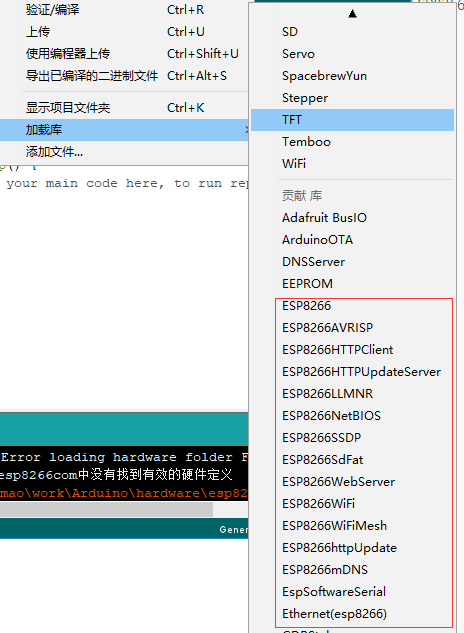Select ESP8266WiFiMesh library
This screenshot has width=464, height=633.
[x=353, y=526]
